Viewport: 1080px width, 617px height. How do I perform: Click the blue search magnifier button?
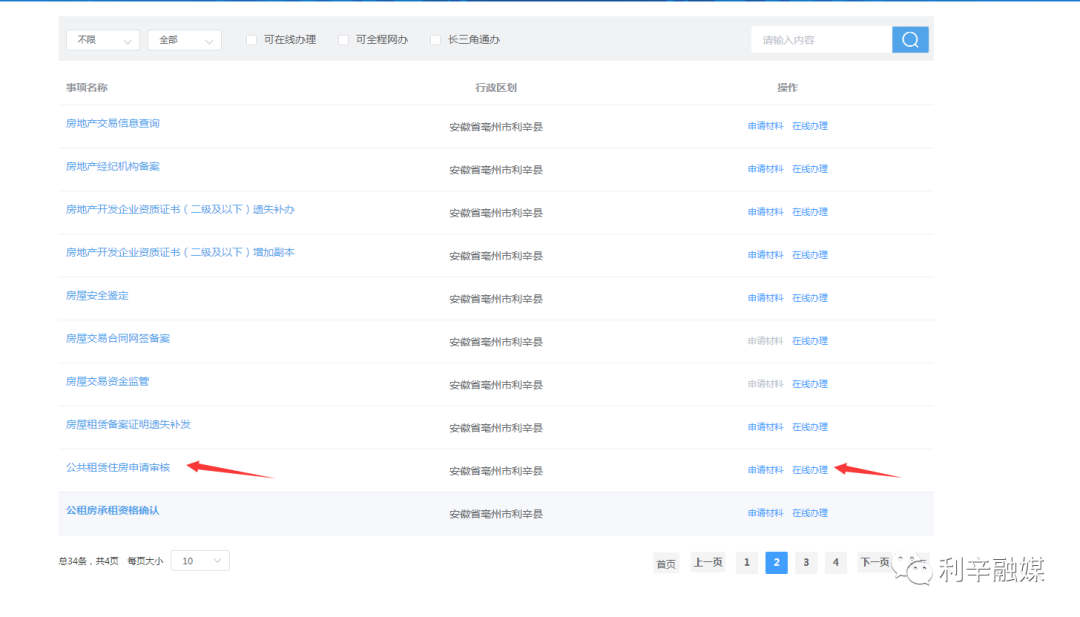(910, 40)
